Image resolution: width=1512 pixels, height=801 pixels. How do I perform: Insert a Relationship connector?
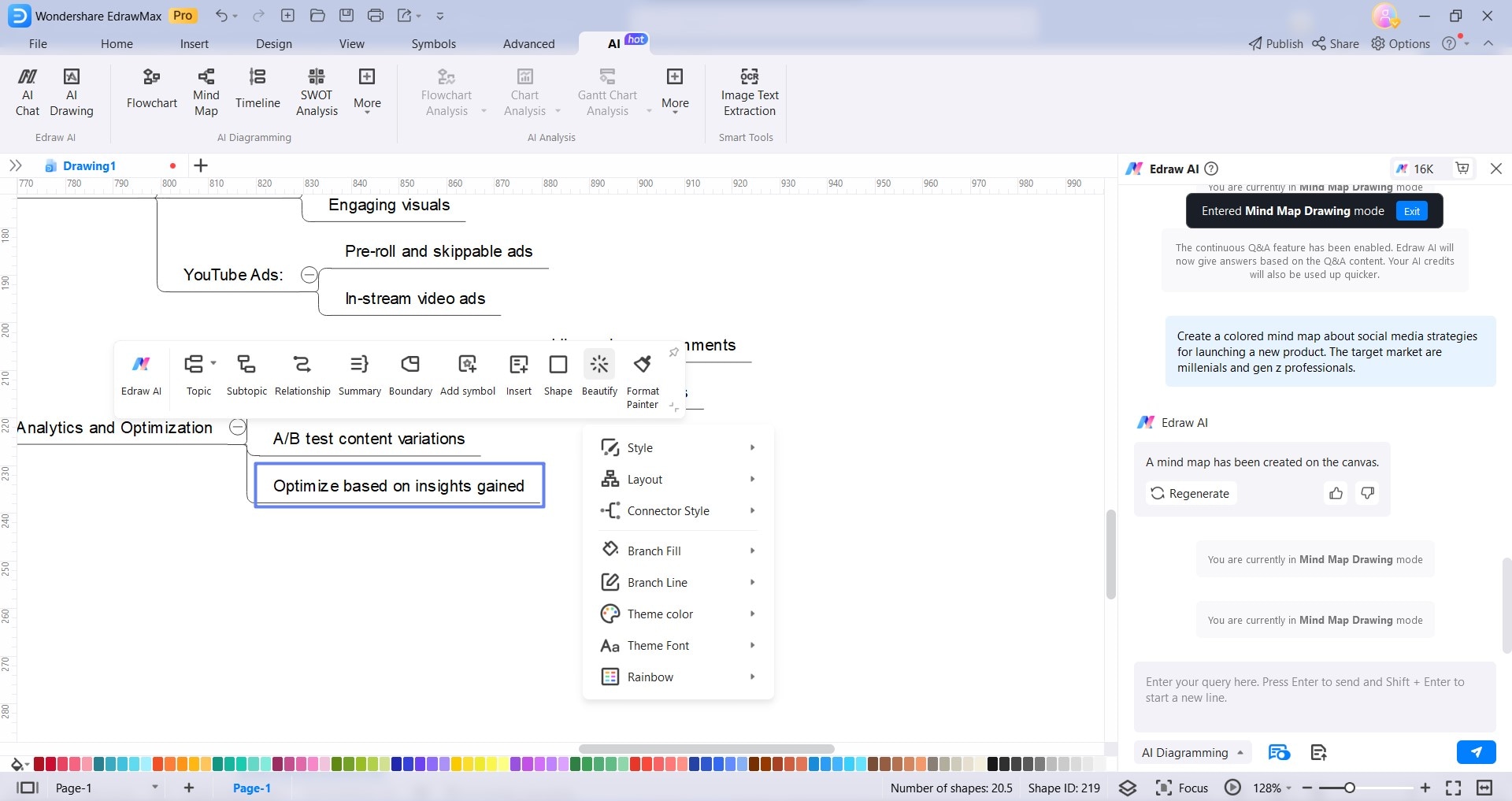click(x=302, y=375)
